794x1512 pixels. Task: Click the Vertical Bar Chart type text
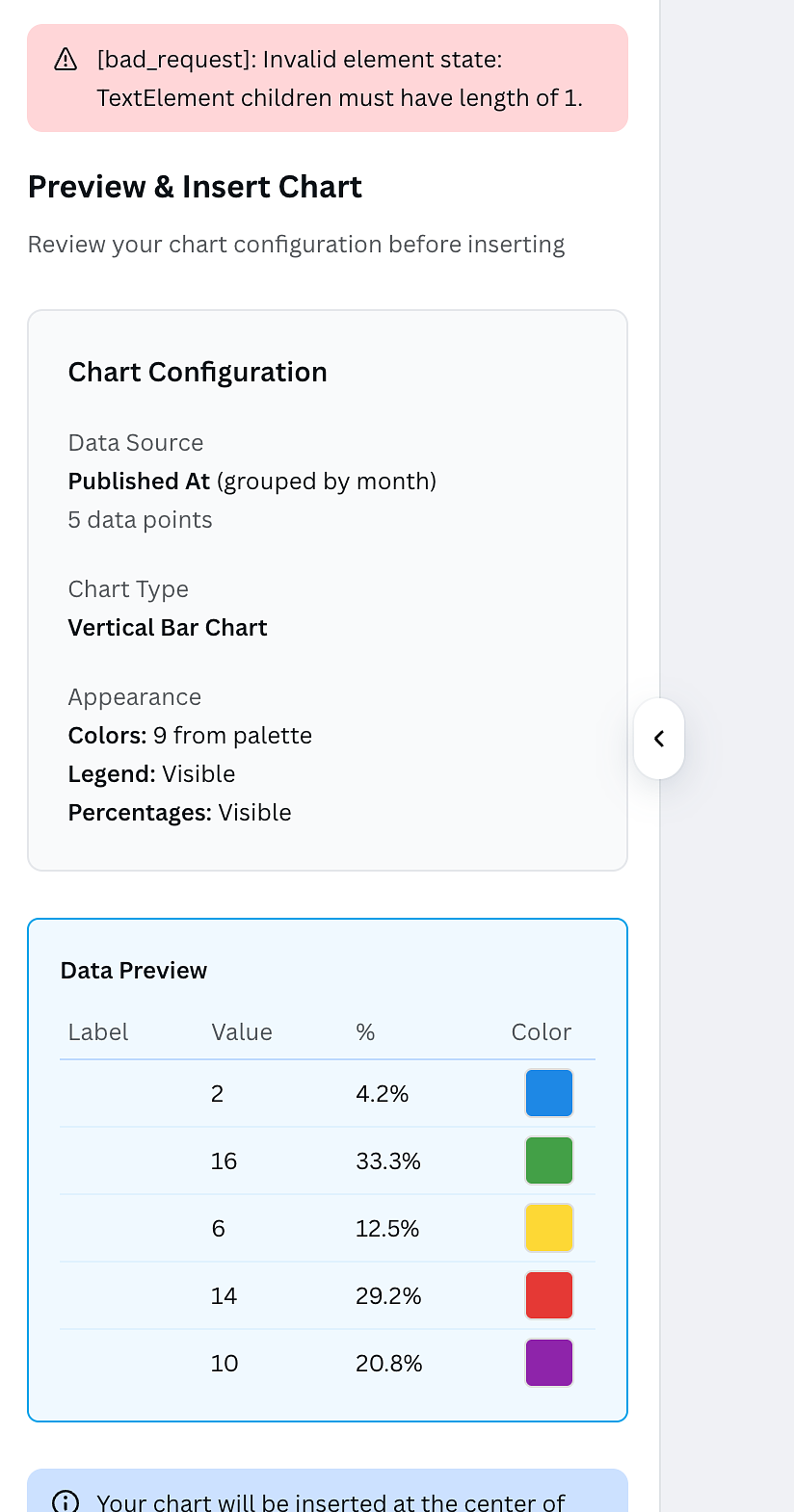pos(168,628)
